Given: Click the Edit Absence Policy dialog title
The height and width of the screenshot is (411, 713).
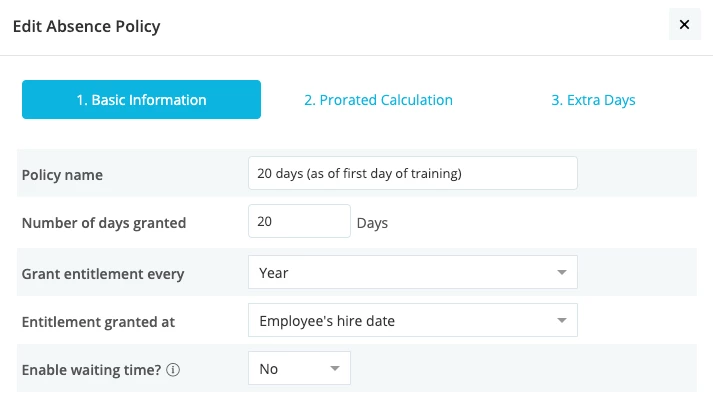Looking at the screenshot, I should tap(86, 26).
